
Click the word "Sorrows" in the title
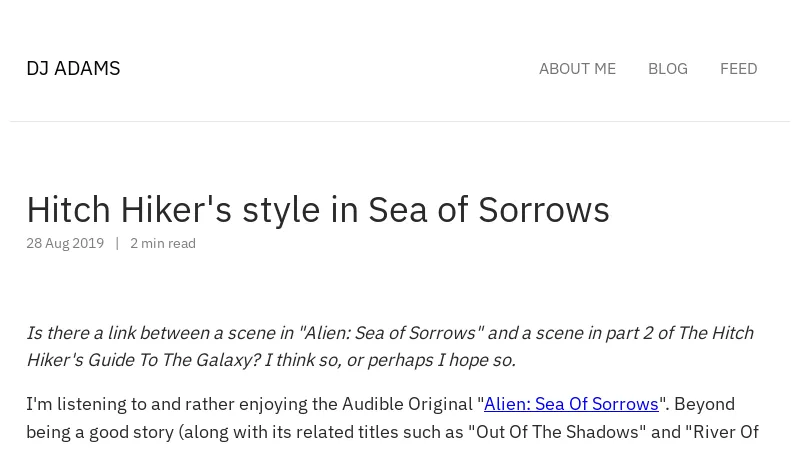544,210
